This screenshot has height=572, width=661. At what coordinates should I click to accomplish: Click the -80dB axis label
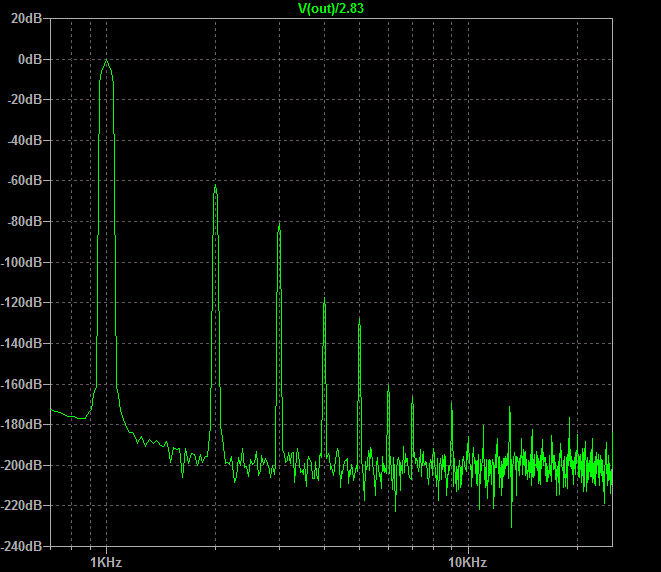click(25, 221)
